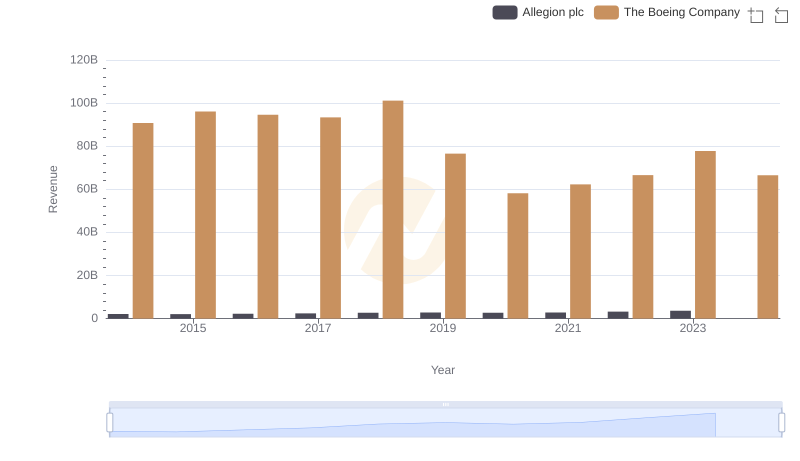Click the 2021 x-axis label
The width and height of the screenshot is (800, 461).
pyautogui.click(x=568, y=328)
